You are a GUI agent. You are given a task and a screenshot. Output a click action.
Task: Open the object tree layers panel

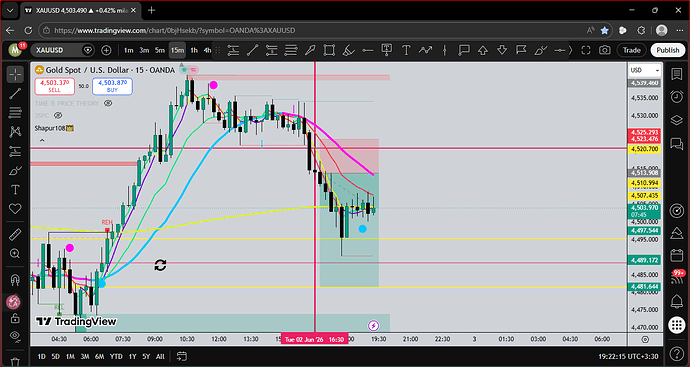[x=676, y=120]
